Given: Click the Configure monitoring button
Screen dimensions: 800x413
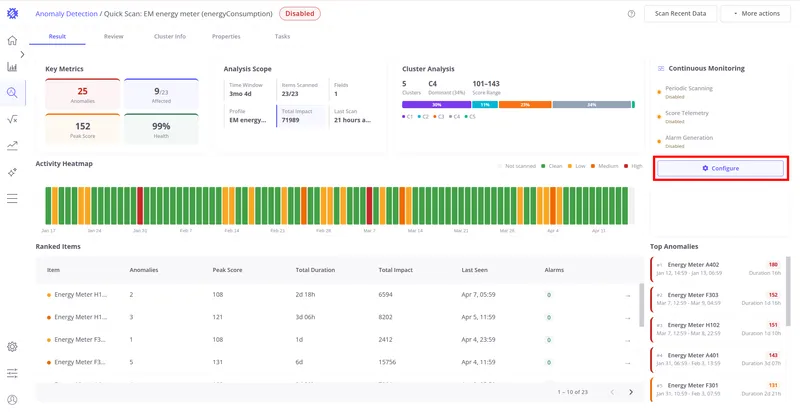Looking at the screenshot, I should click(x=720, y=168).
